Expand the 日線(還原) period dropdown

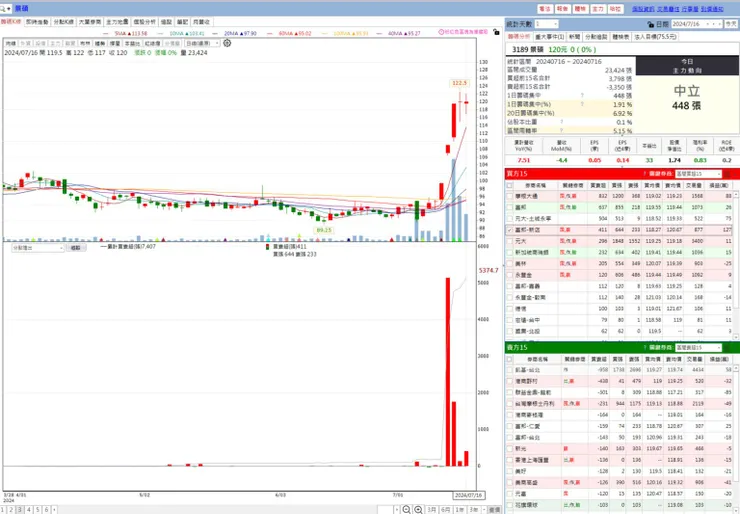point(202,43)
